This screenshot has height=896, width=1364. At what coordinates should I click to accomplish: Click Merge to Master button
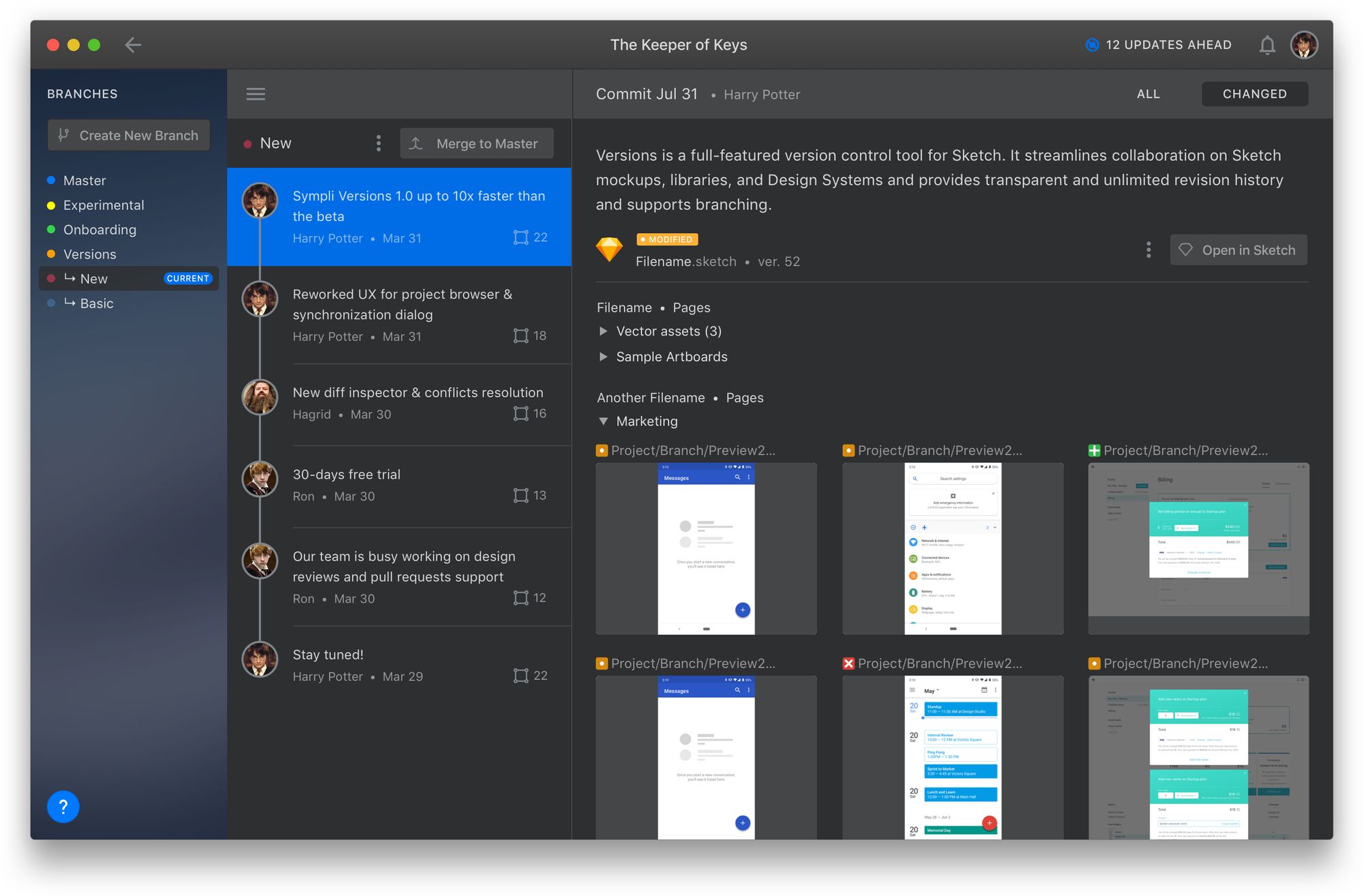click(x=477, y=143)
